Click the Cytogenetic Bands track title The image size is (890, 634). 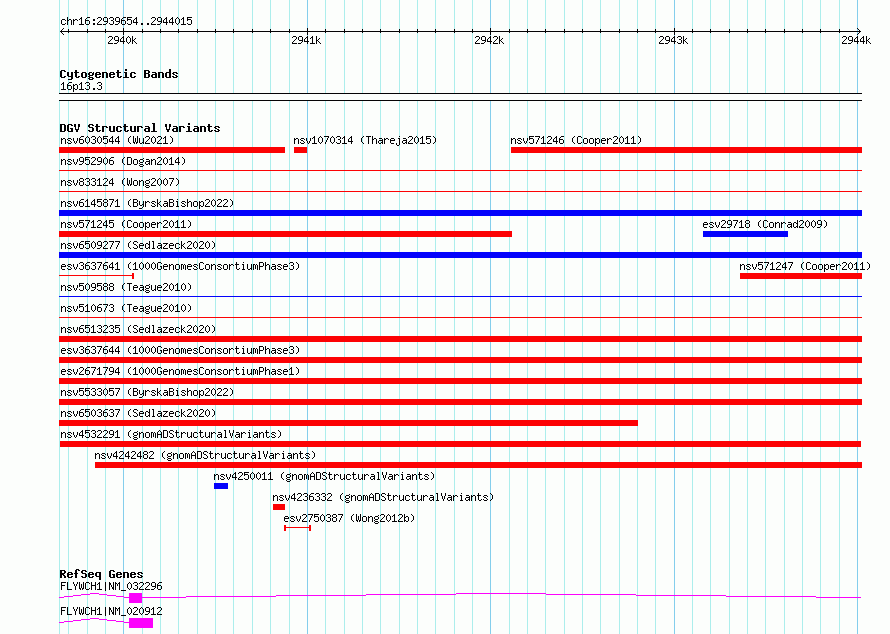(119, 74)
